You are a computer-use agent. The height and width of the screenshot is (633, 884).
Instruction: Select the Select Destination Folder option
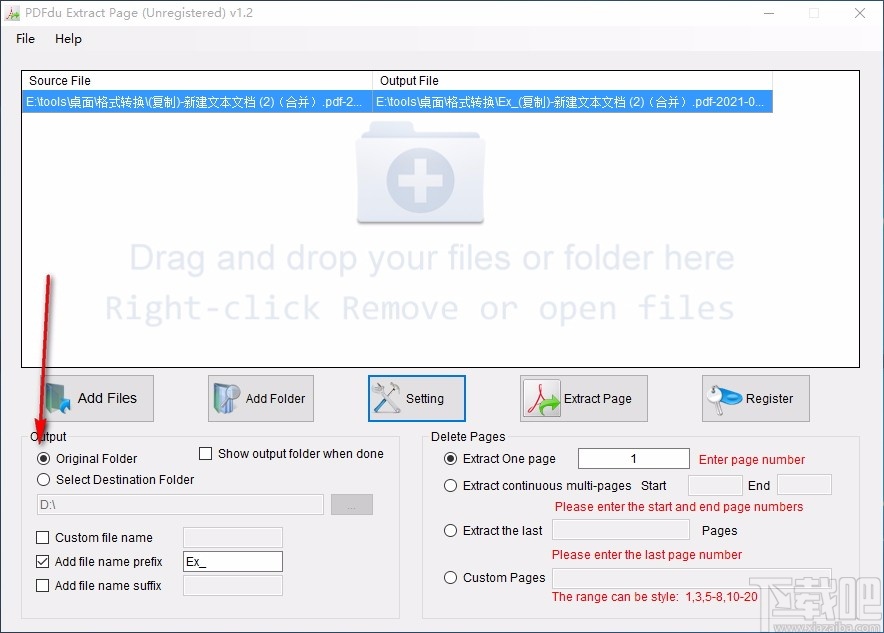click(x=43, y=480)
